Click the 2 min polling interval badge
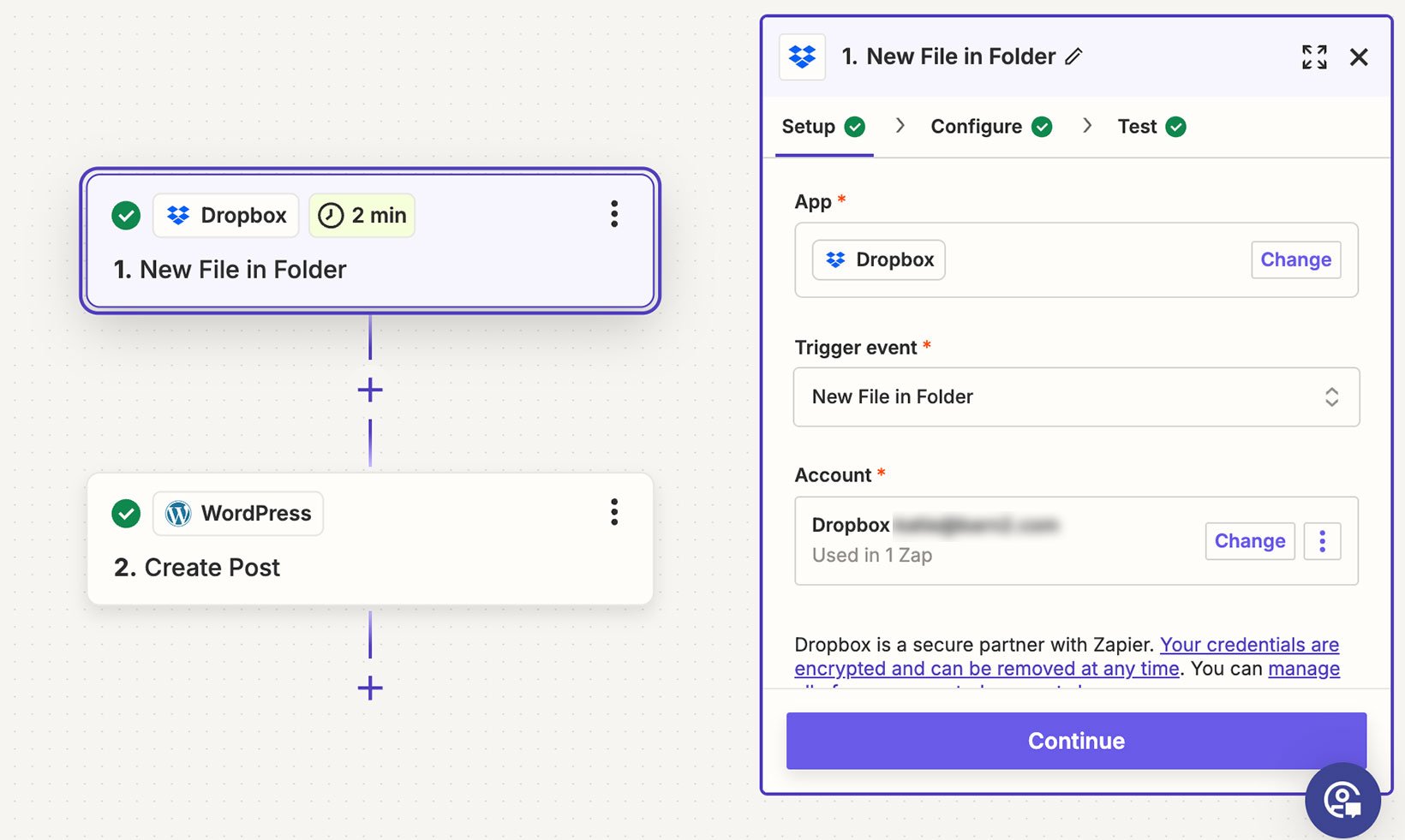Screen dimensions: 1405x840 coord(362,215)
